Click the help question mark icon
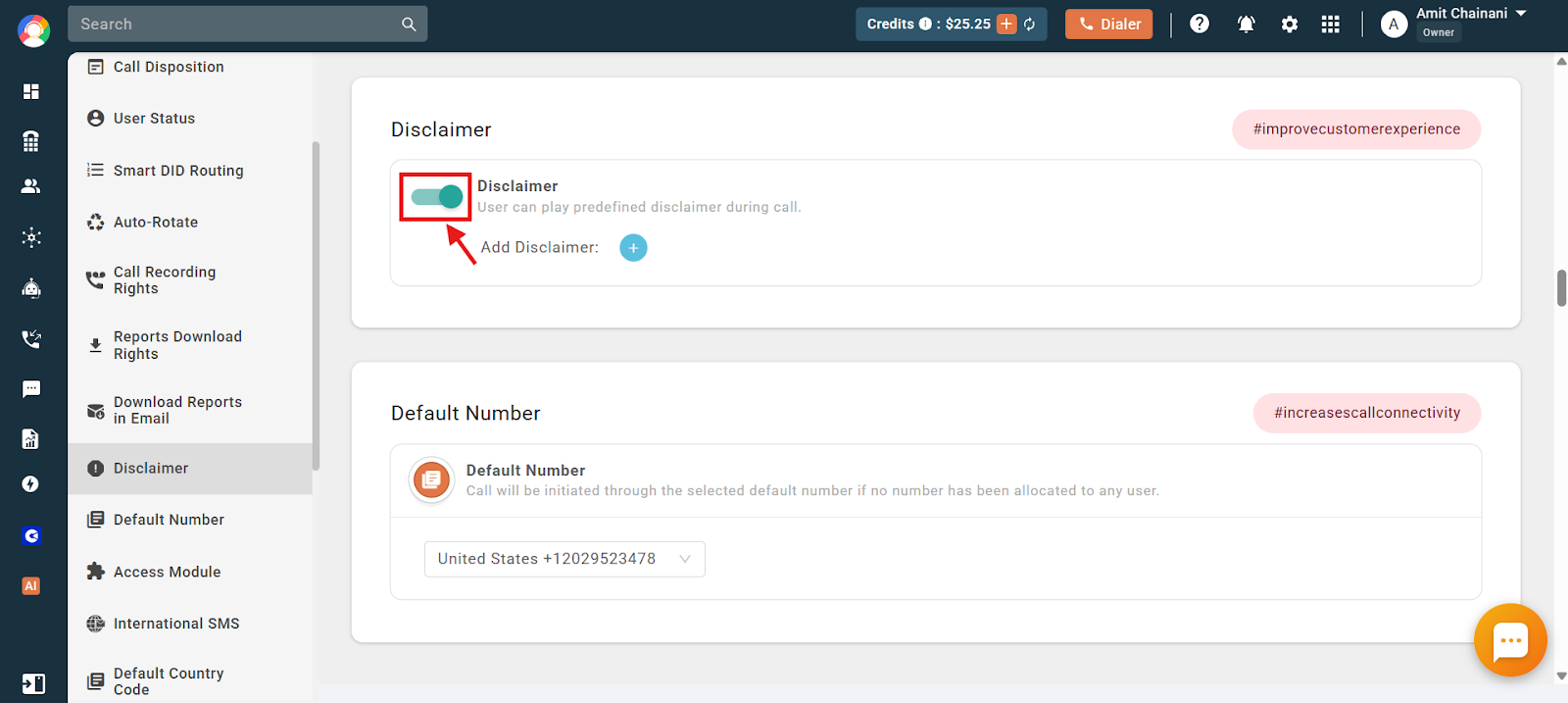1568x703 pixels. (1200, 24)
